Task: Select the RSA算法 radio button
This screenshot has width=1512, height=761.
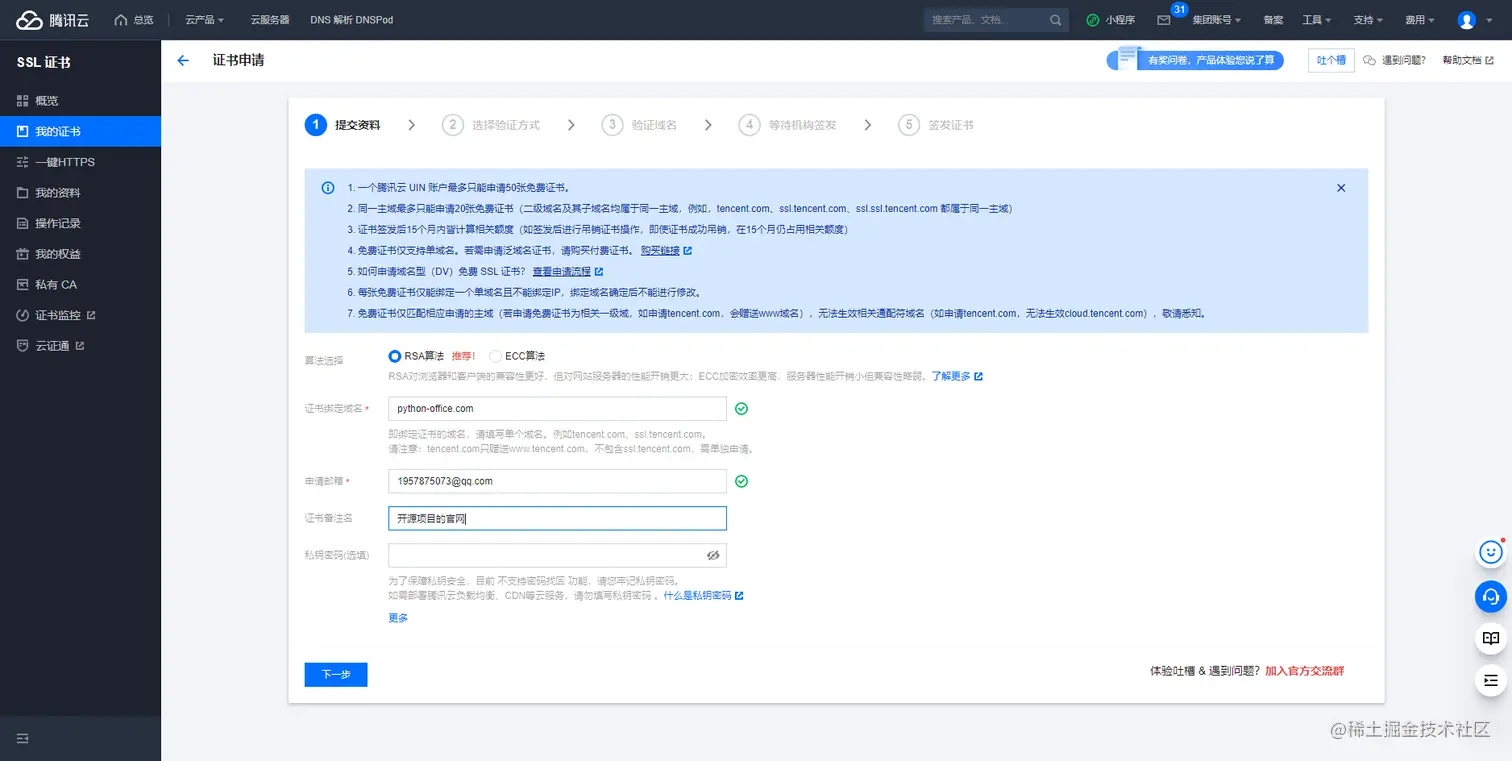Action: pos(395,356)
